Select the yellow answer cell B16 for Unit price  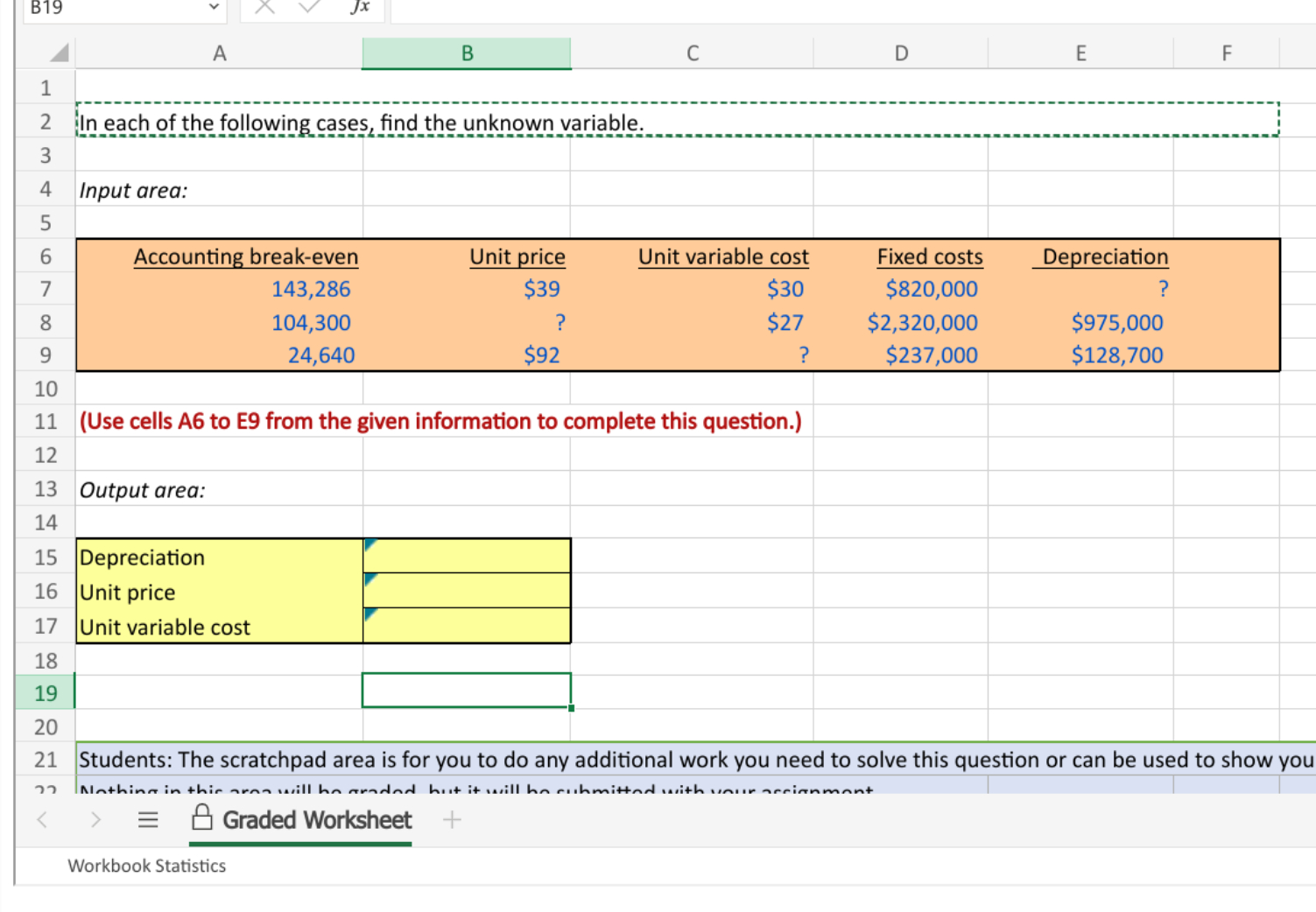click(x=467, y=592)
